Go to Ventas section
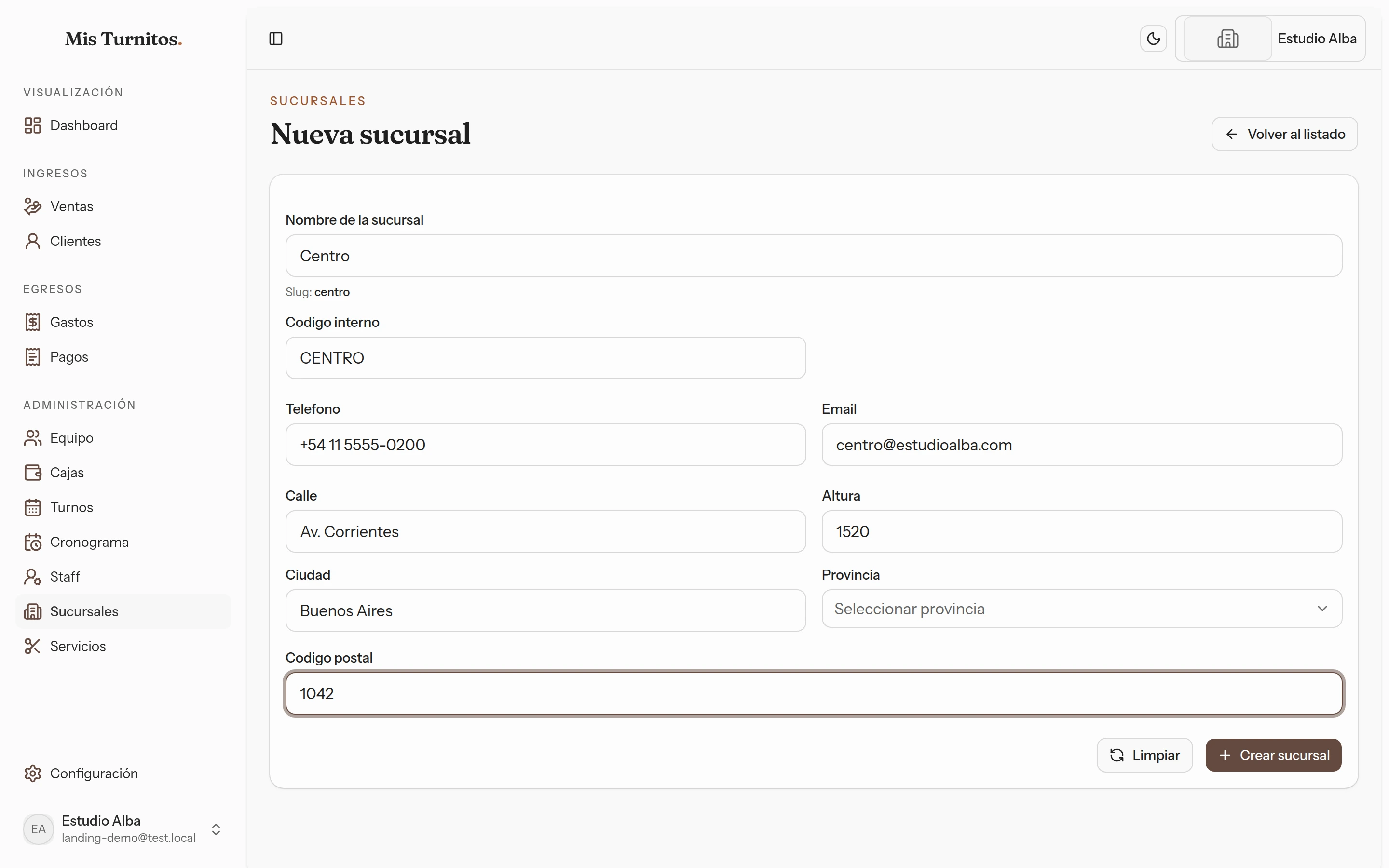This screenshot has width=1389, height=868. (123, 206)
